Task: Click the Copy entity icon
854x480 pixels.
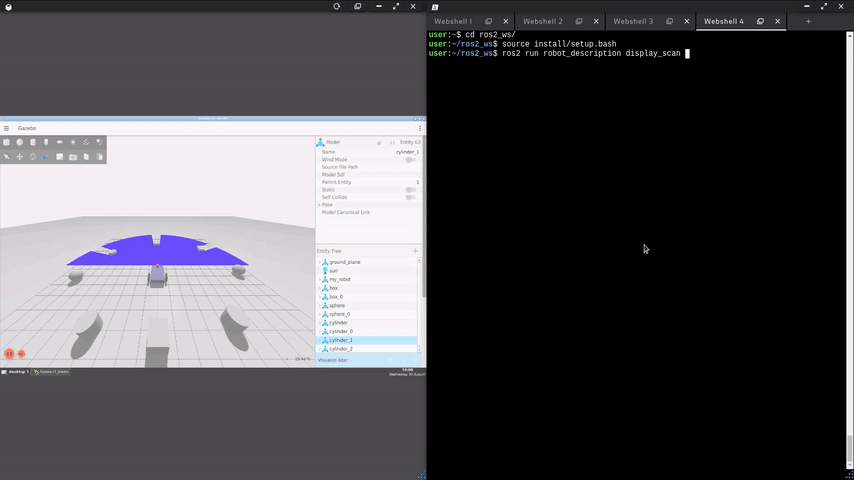Action: click(x=86, y=157)
